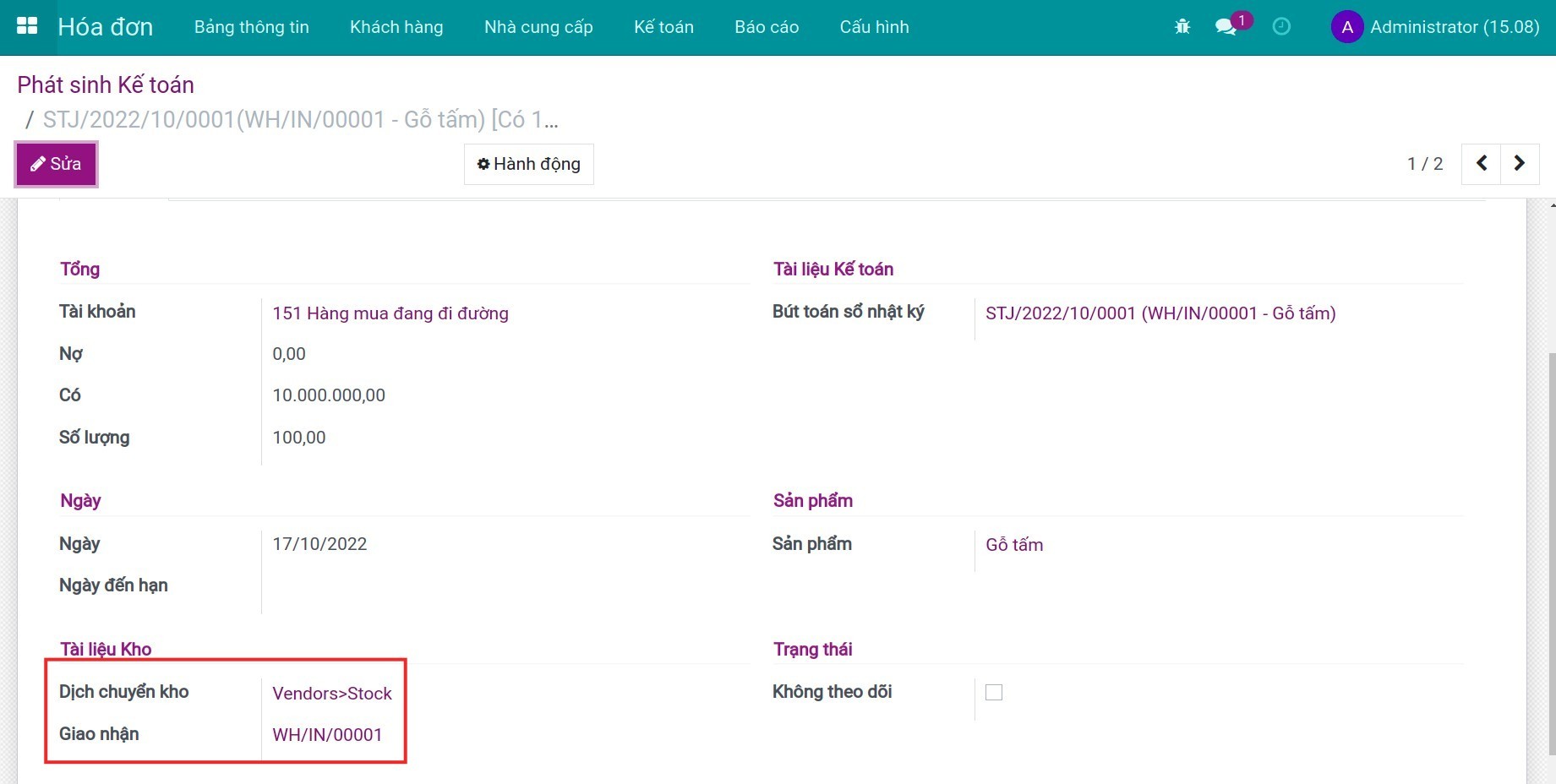This screenshot has height=784, width=1556.
Task: Open the Vendors>Stock stock move link
Action: (x=331, y=694)
